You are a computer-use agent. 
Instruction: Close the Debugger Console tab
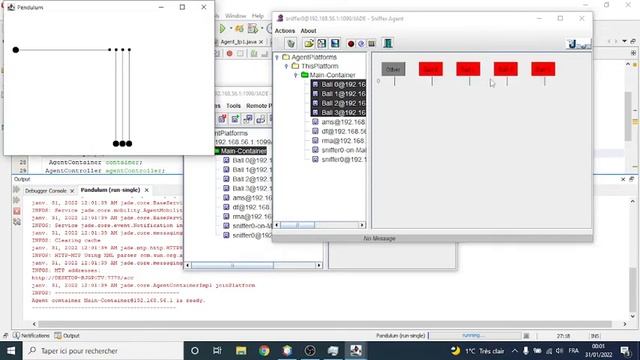point(72,191)
